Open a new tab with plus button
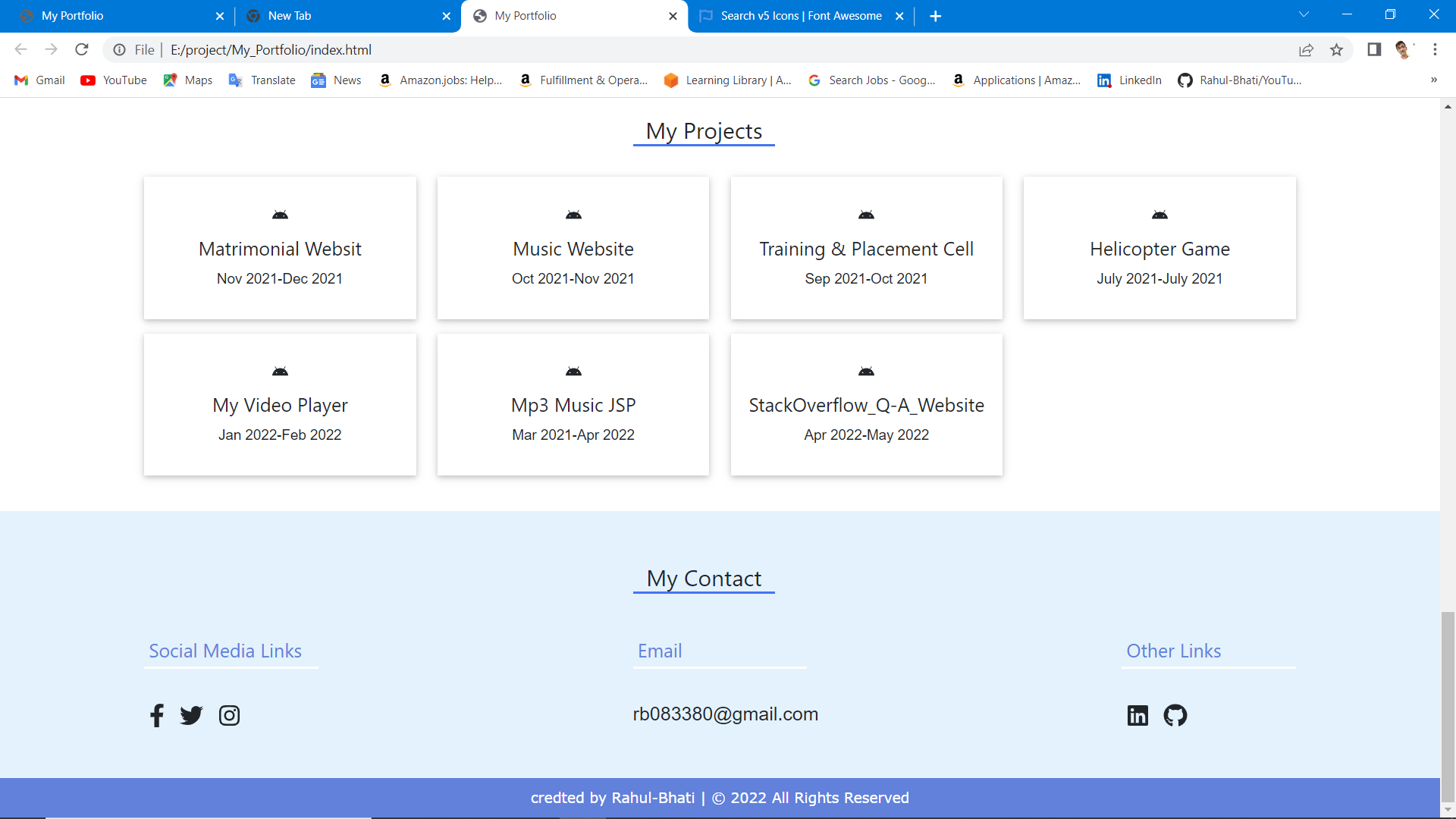The image size is (1456, 819). point(935,16)
